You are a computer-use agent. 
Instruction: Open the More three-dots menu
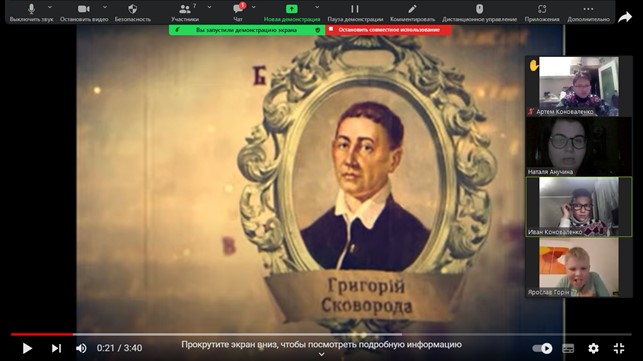588,12
